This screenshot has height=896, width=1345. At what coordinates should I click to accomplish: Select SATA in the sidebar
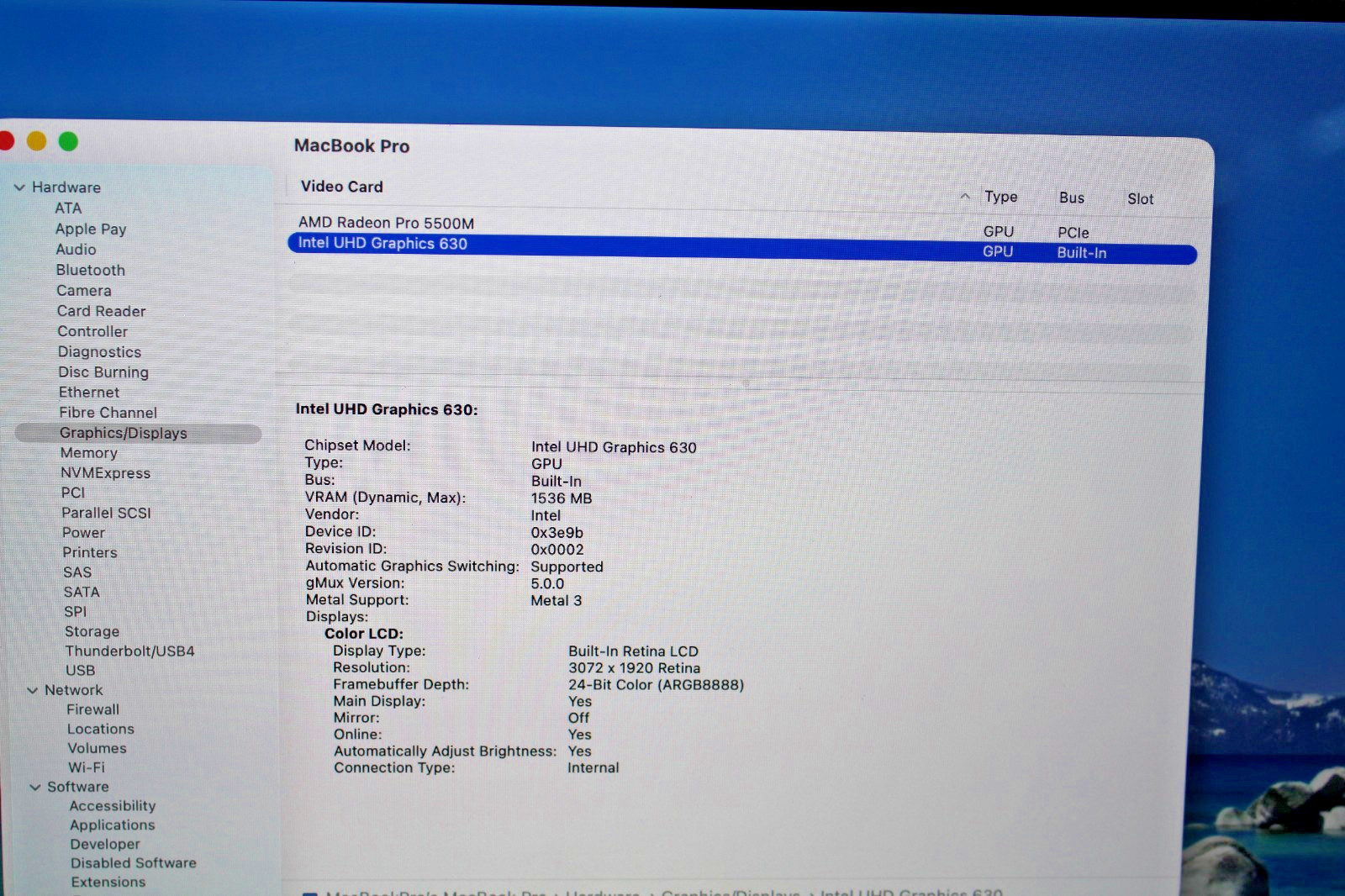[x=82, y=592]
